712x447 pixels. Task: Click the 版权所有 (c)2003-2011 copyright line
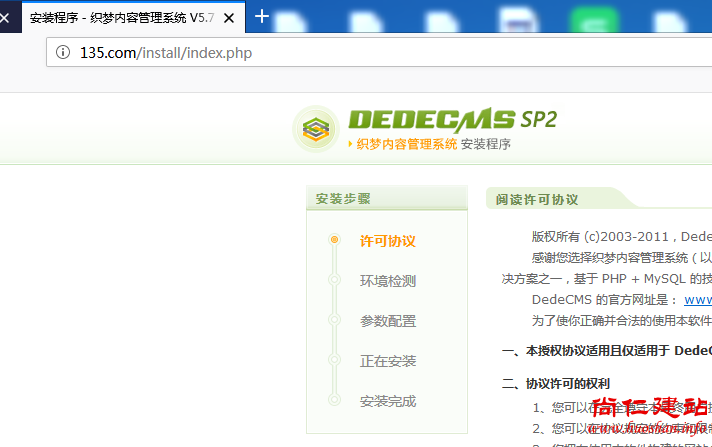621,237
